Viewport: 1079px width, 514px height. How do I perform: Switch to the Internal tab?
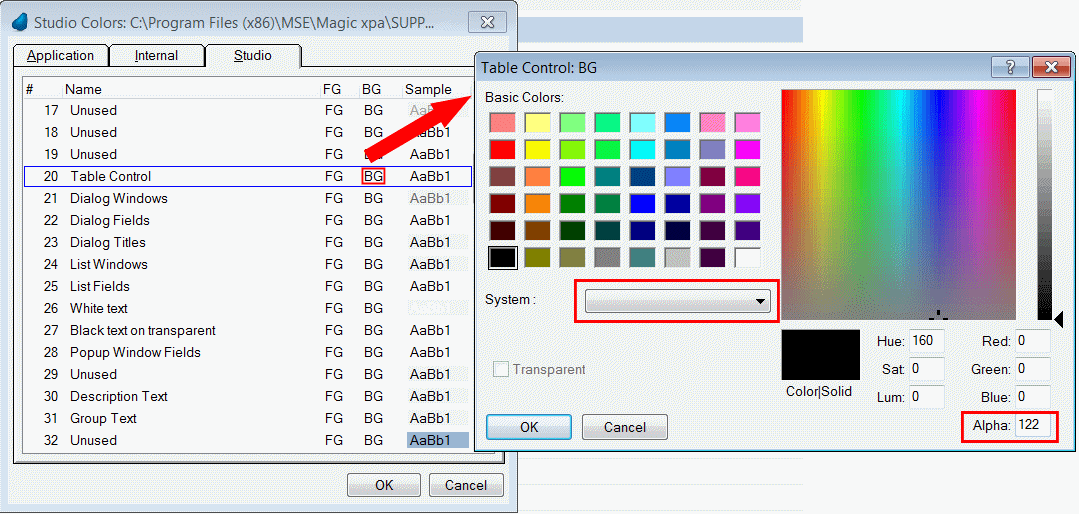[156, 56]
